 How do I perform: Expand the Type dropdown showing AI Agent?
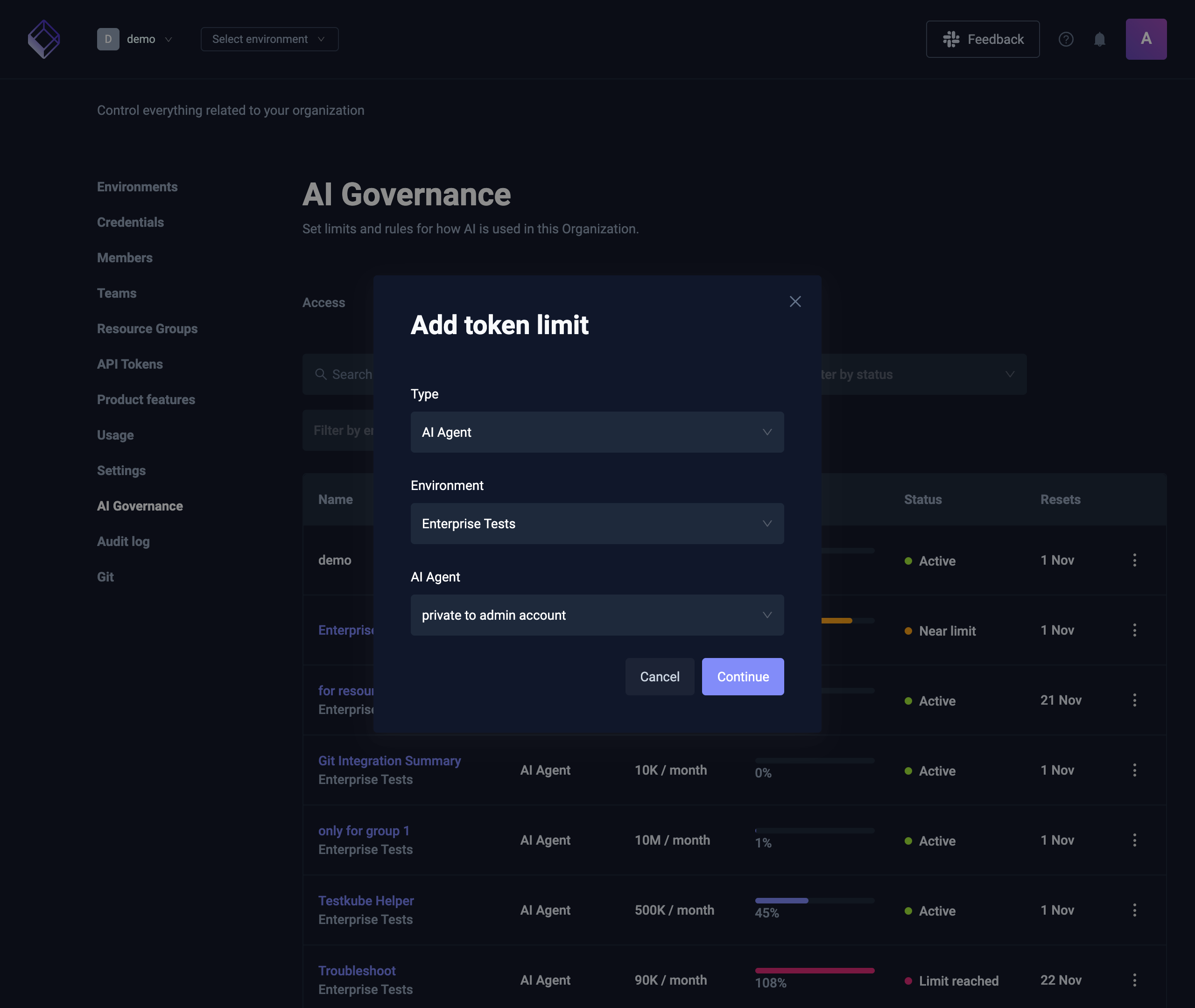click(597, 432)
